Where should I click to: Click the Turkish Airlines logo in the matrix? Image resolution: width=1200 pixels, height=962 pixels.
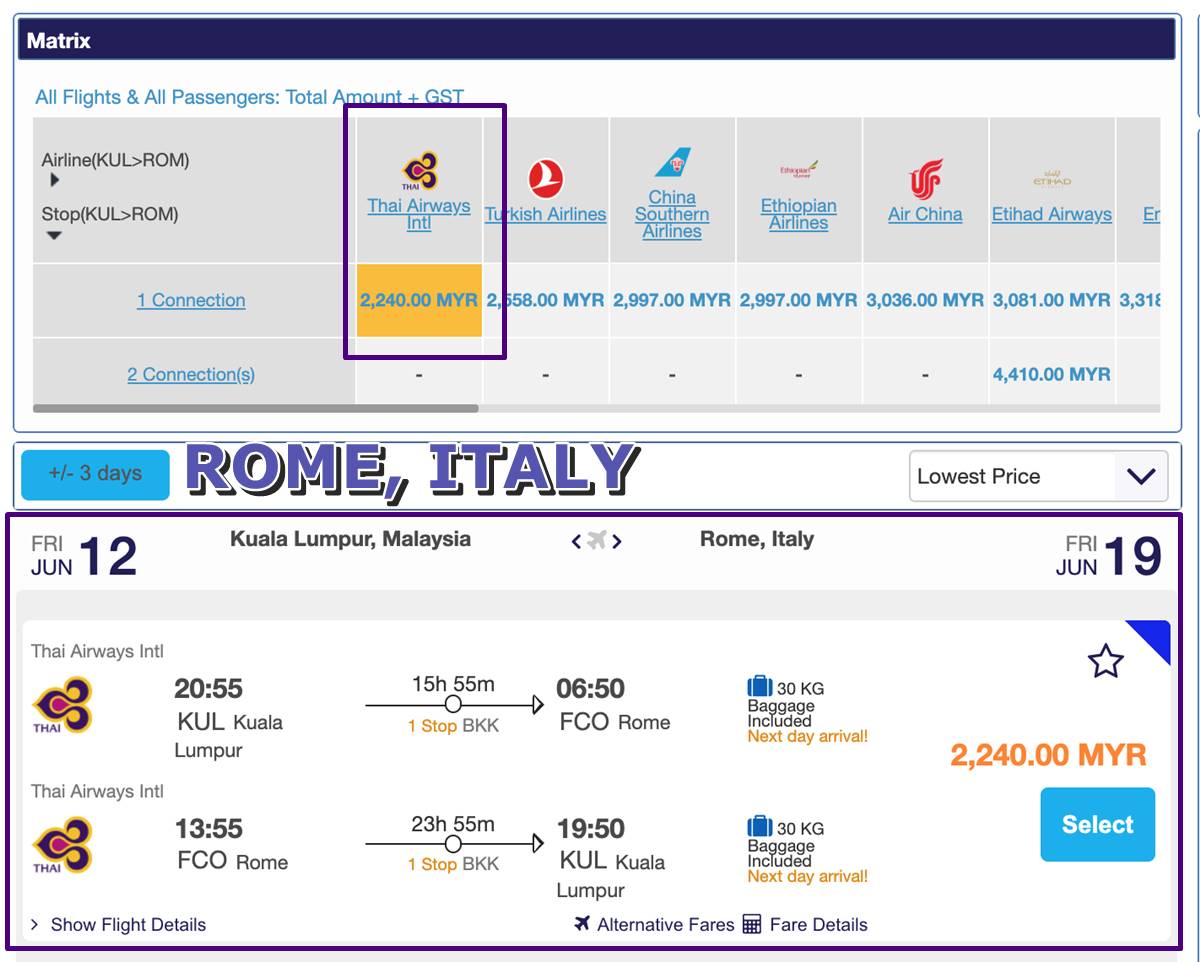tap(545, 180)
